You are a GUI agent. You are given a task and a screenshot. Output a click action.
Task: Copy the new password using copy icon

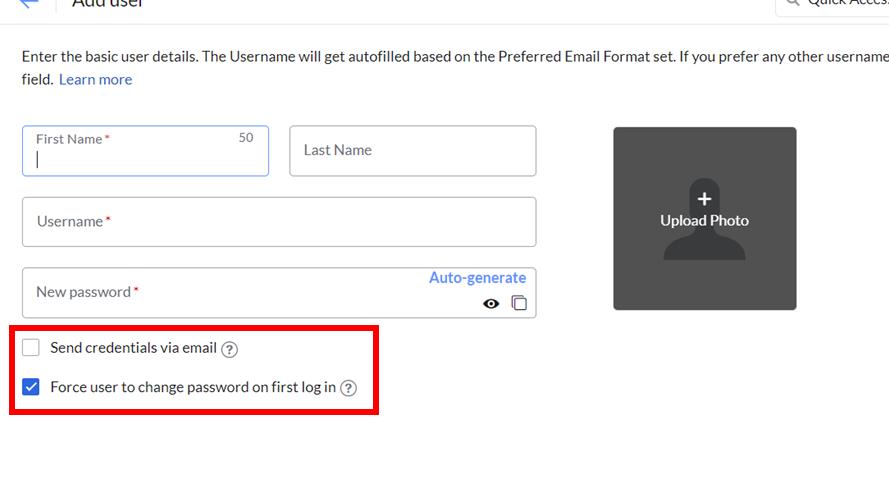(x=519, y=303)
